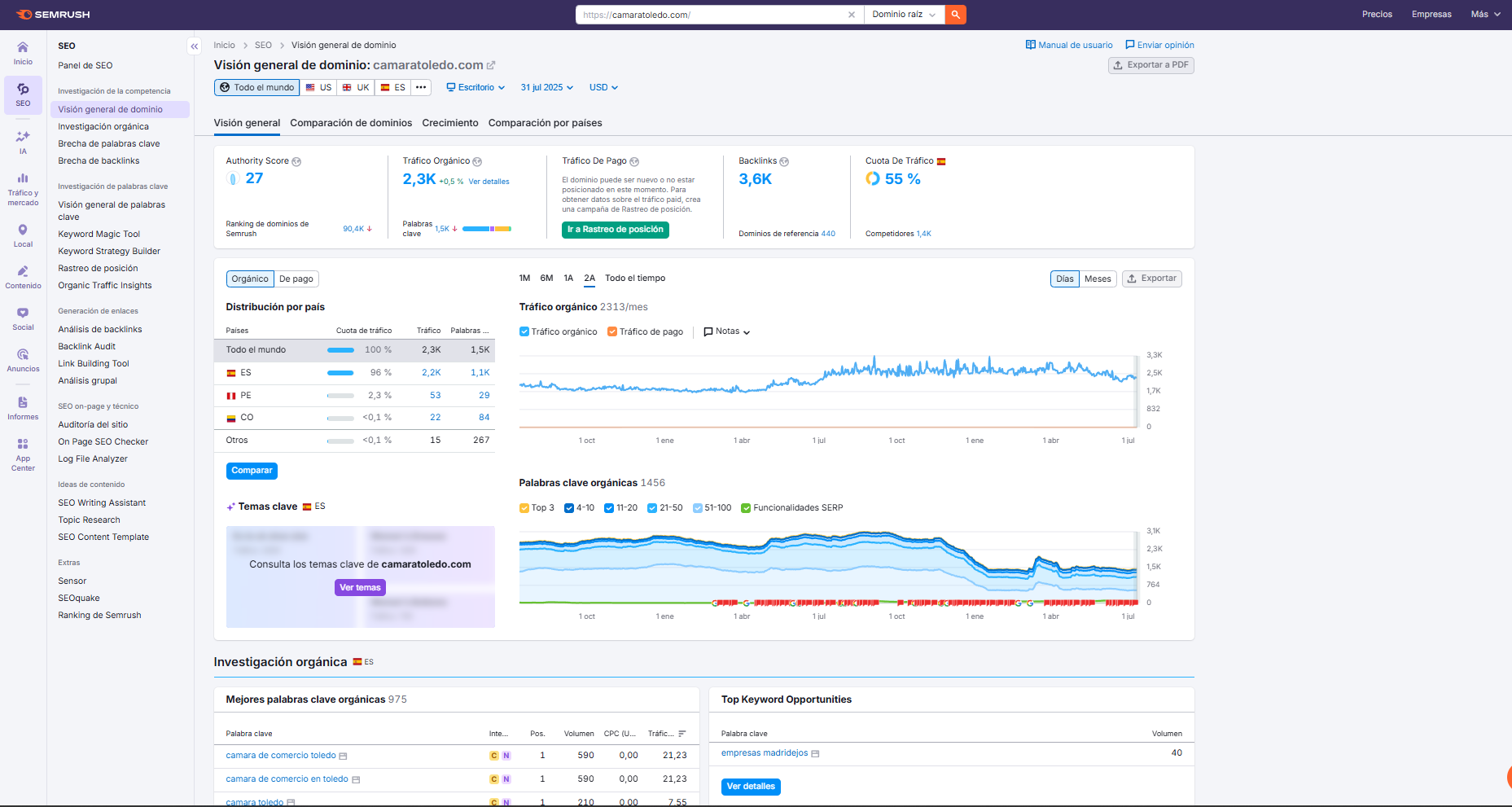Click the Tráfico De Pago info icon
This screenshot has height=807, width=1512.
(634, 161)
